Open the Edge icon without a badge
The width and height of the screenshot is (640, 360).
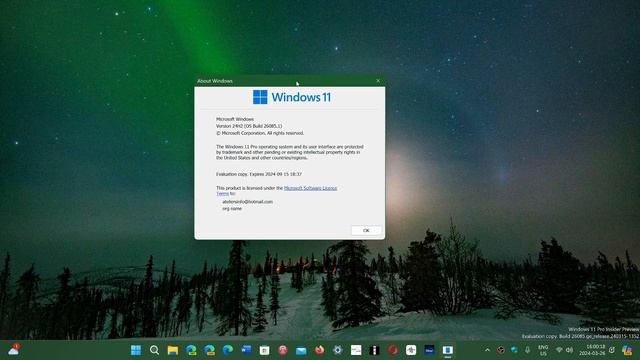click(x=228, y=350)
